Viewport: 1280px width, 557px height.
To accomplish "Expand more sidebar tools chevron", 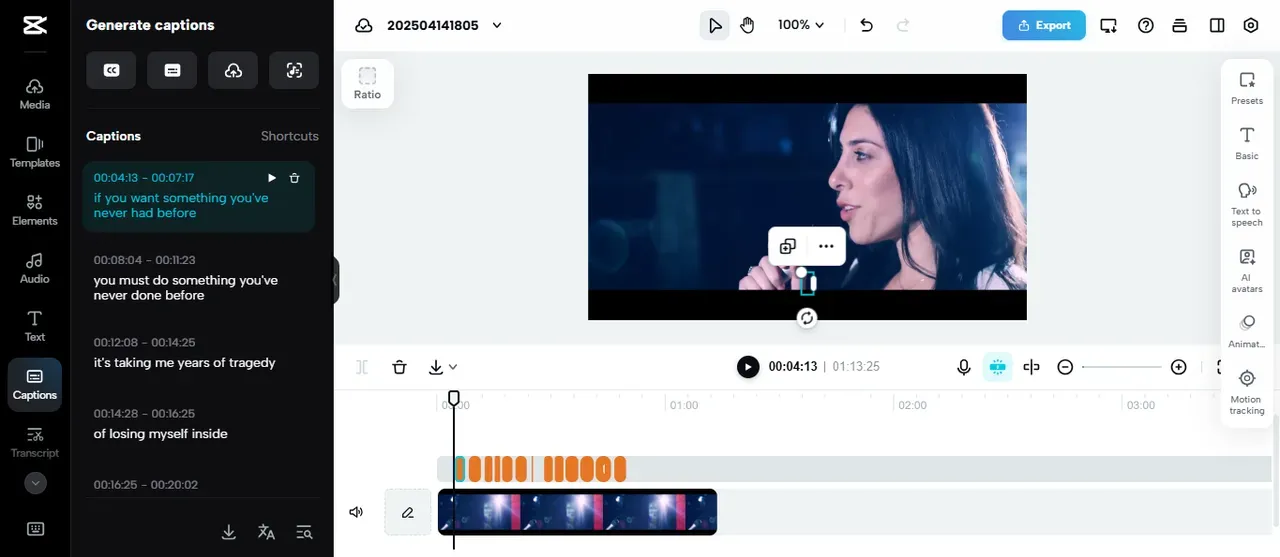I will pyautogui.click(x=35, y=483).
